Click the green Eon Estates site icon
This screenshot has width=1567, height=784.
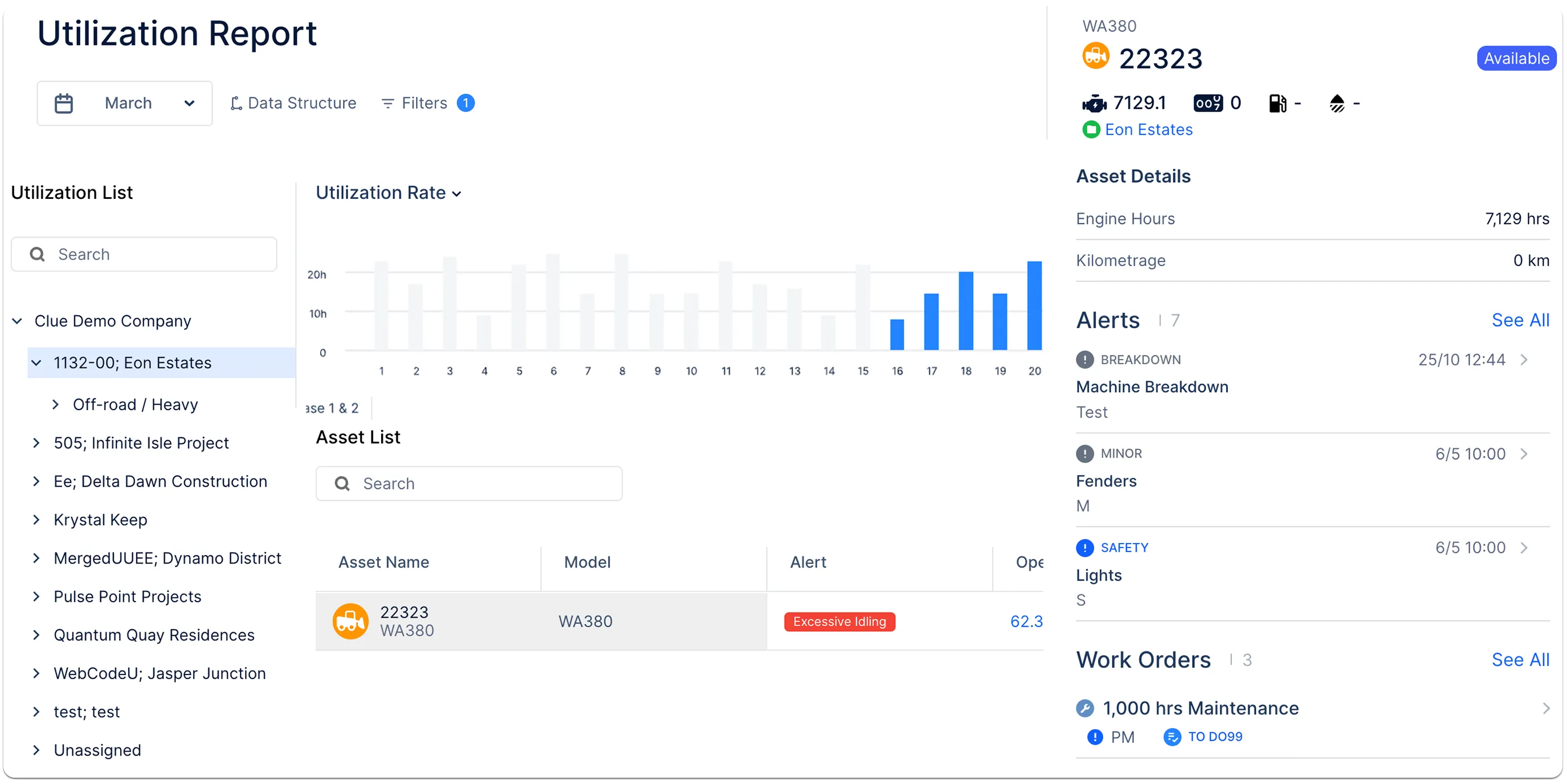(x=1091, y=129)
